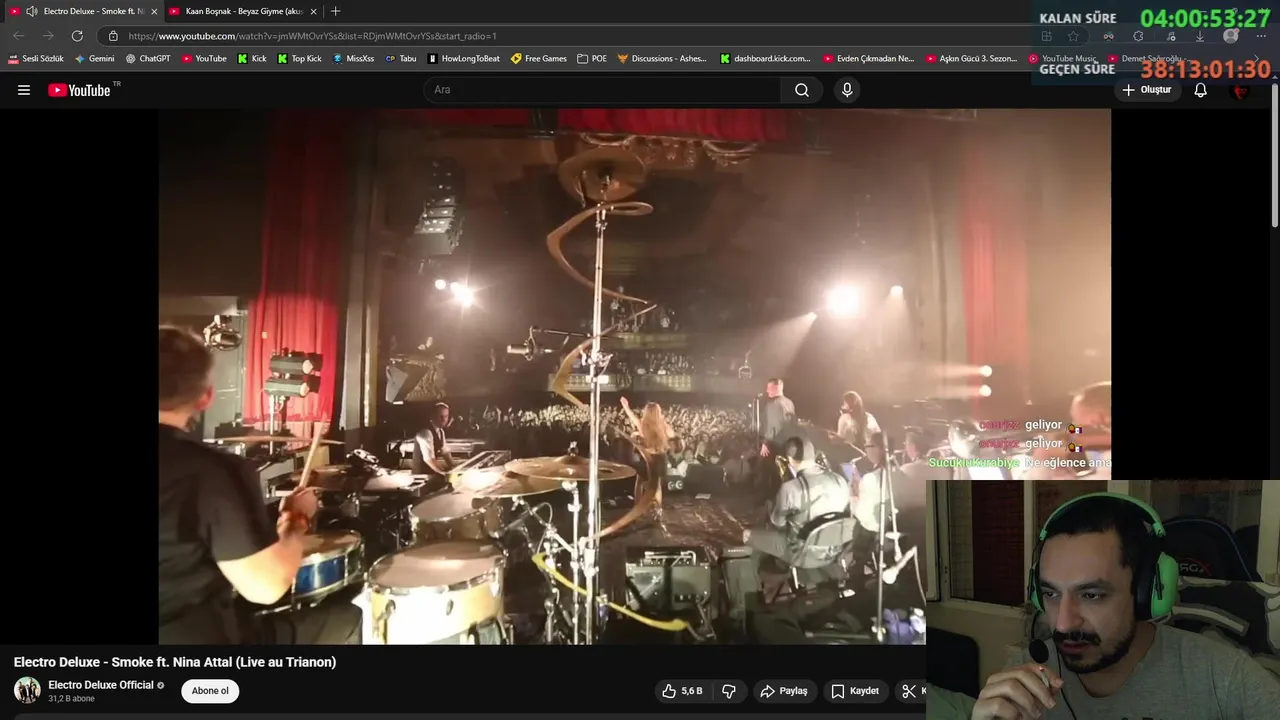1280x720 pixels.
Task: Click the verified badge beside channel name
Action: [161, 685]
